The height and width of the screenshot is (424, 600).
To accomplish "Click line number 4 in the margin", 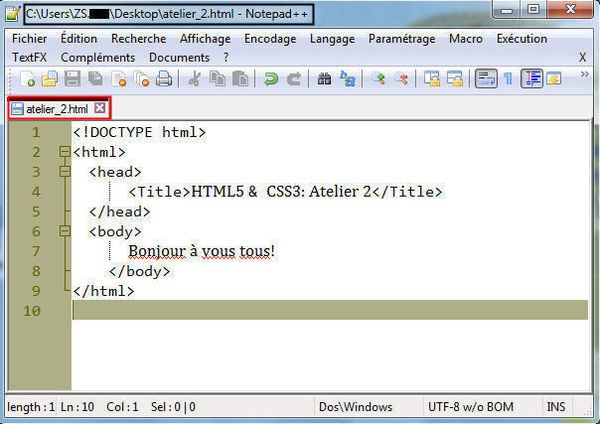I will 36,192.
